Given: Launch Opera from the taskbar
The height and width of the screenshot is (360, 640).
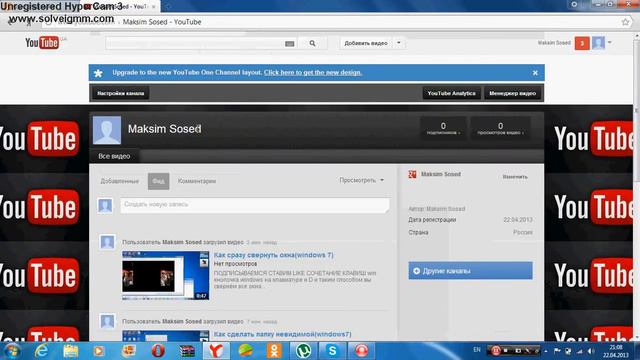Looking at the screenshot, I should tap(158, 351).
